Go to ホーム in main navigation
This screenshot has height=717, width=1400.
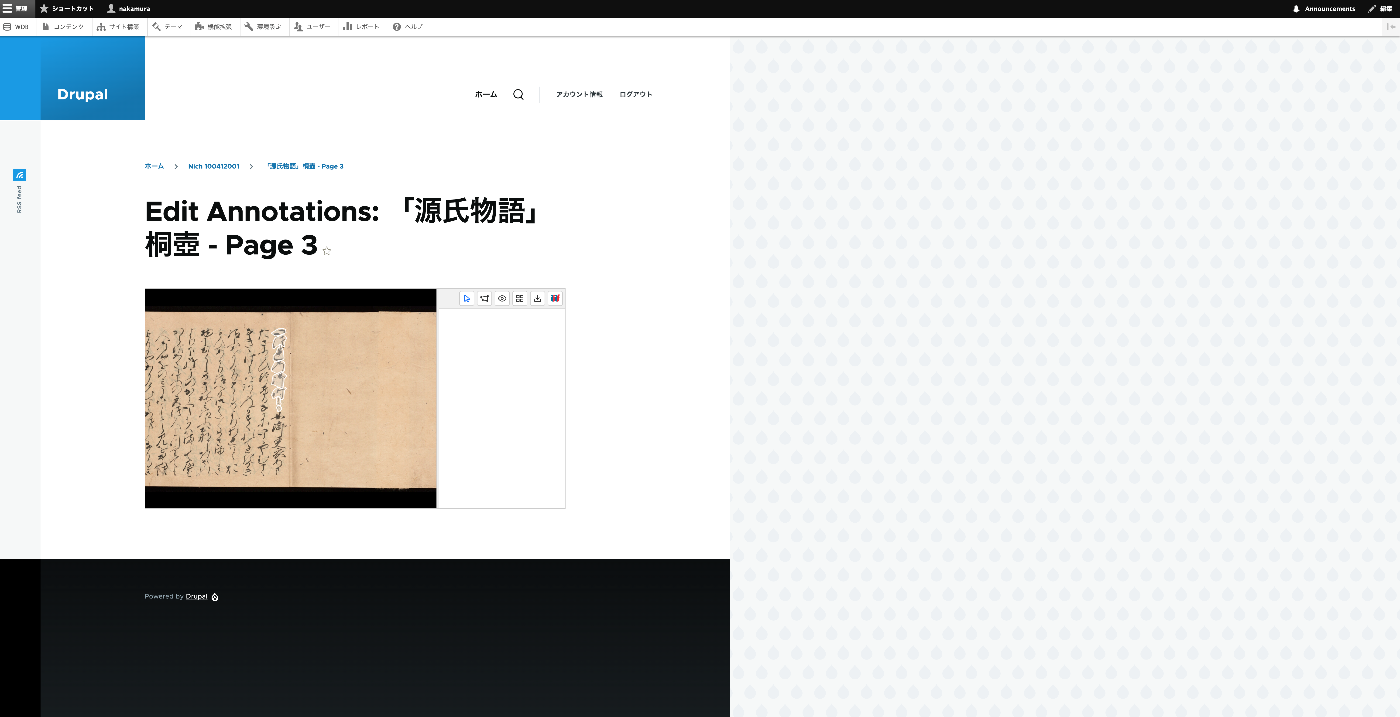(486, 94)
